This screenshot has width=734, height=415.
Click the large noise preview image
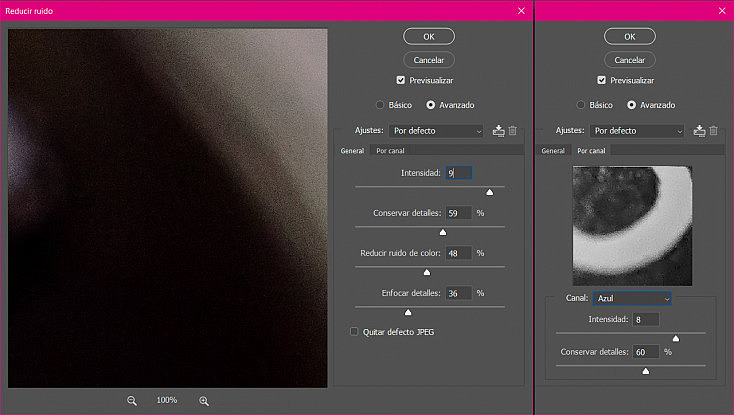coord(168,208)
